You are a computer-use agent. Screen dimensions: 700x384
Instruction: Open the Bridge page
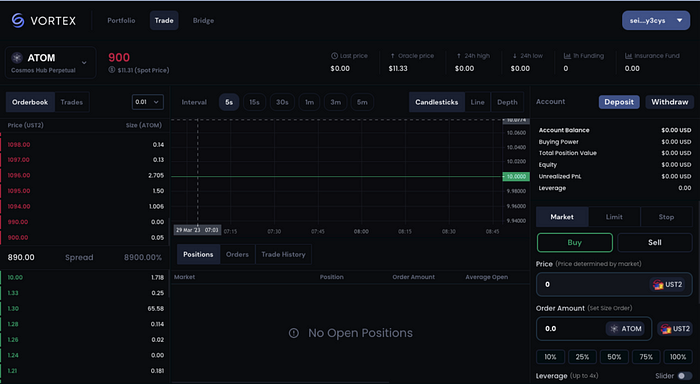coord(203,21)
